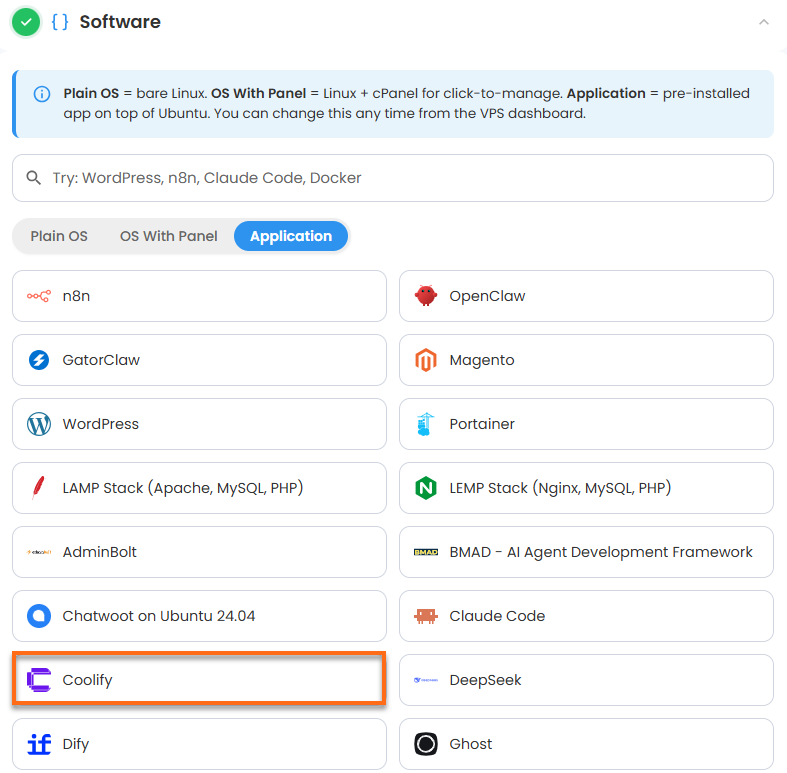The image size is (787, 773).
Task: Switch to the Plain OS tab
Action: (x=59, y=236)
